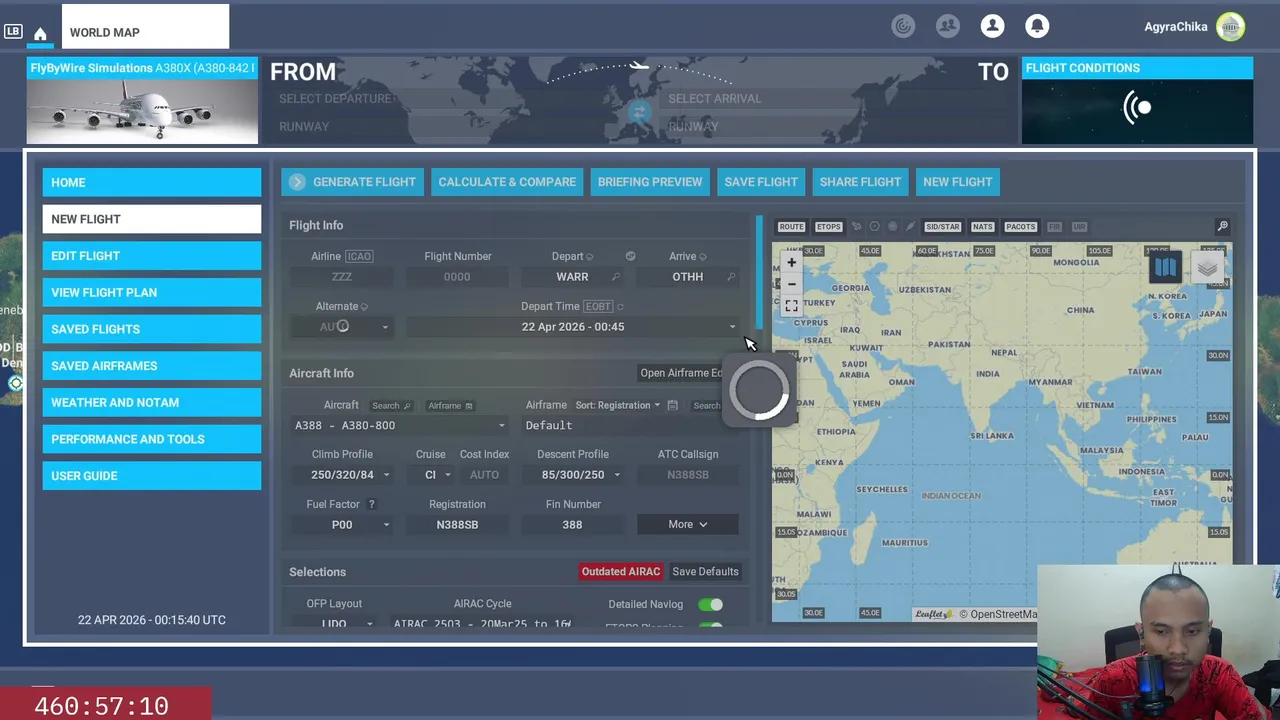Click the swap icon between Depart and Arrive

pos(630,256)
